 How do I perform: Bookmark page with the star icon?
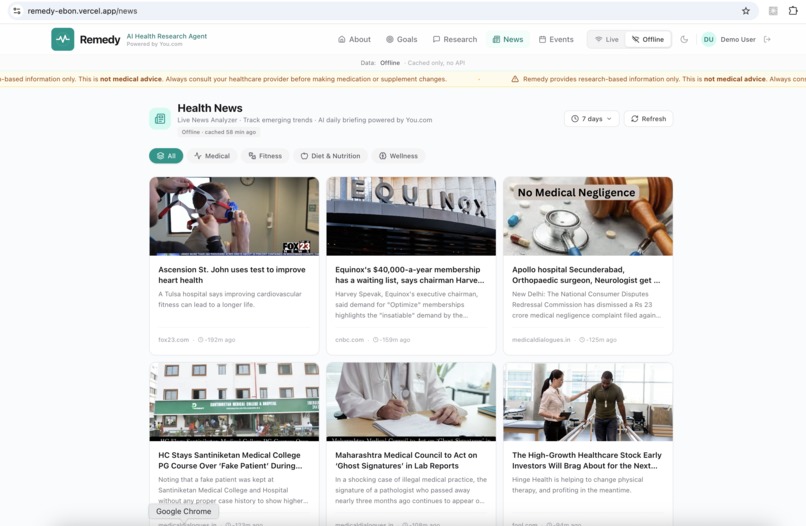tap(745, 11)
